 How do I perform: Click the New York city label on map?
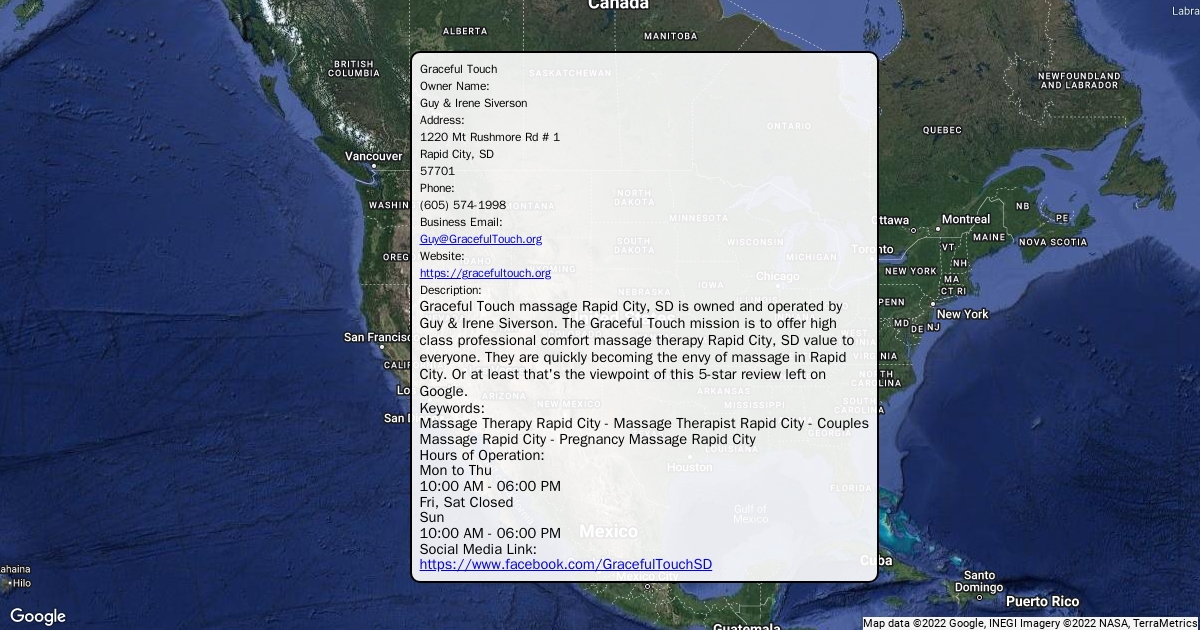[962, 314]
